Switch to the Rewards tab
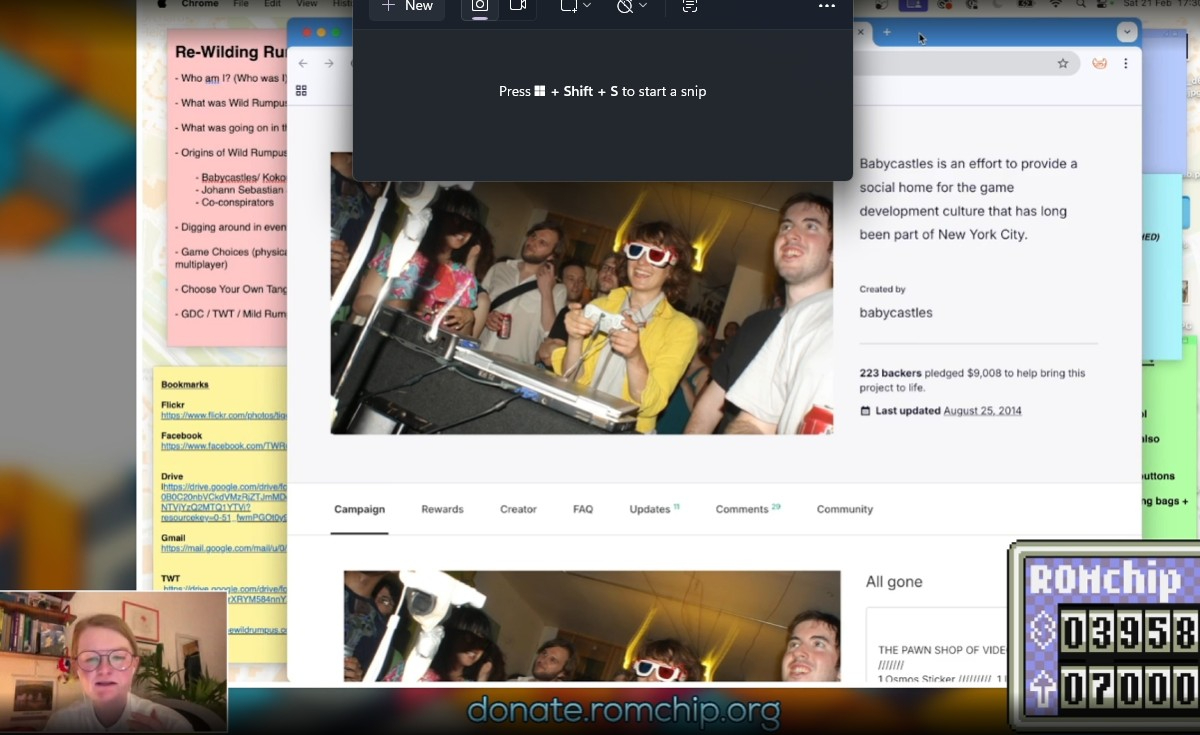The height and width of the screenshot is (735, 1200). tap(442, 509)
